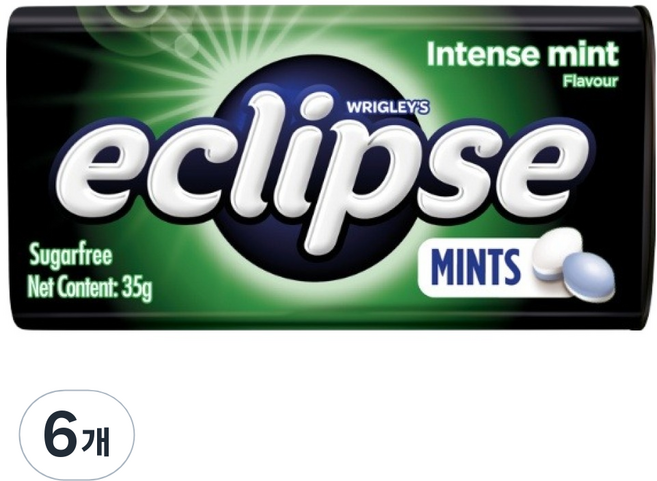Click the 6개 quantity badge
Viewport: 657px width, 481px height.
point(77,435)
